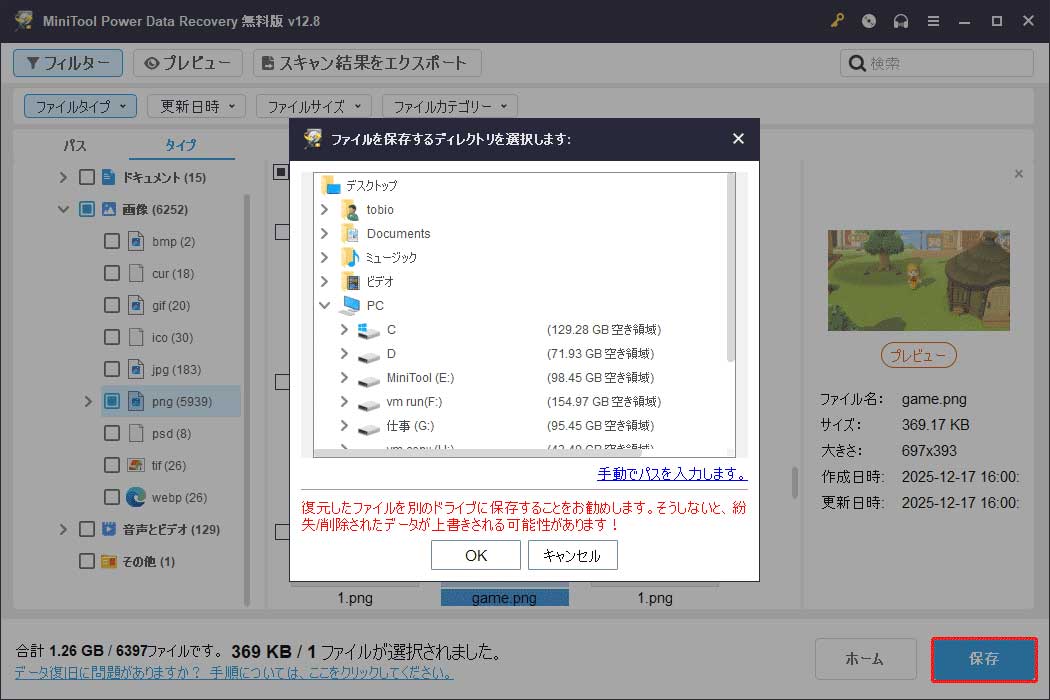Click the headset support icon
1050x700 pixels.
899,20
